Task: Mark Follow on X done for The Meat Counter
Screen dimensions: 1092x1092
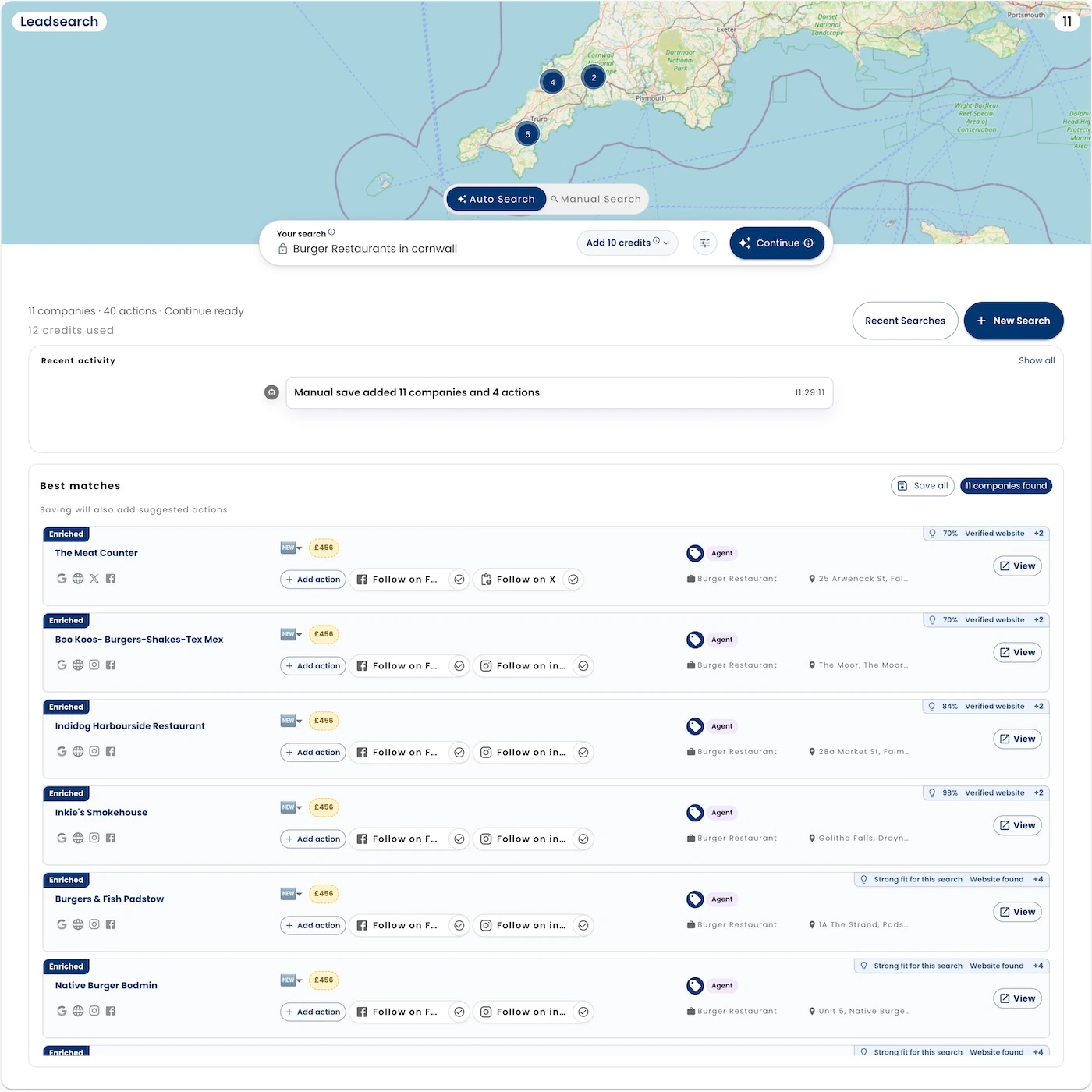Action: pos(573,580)
